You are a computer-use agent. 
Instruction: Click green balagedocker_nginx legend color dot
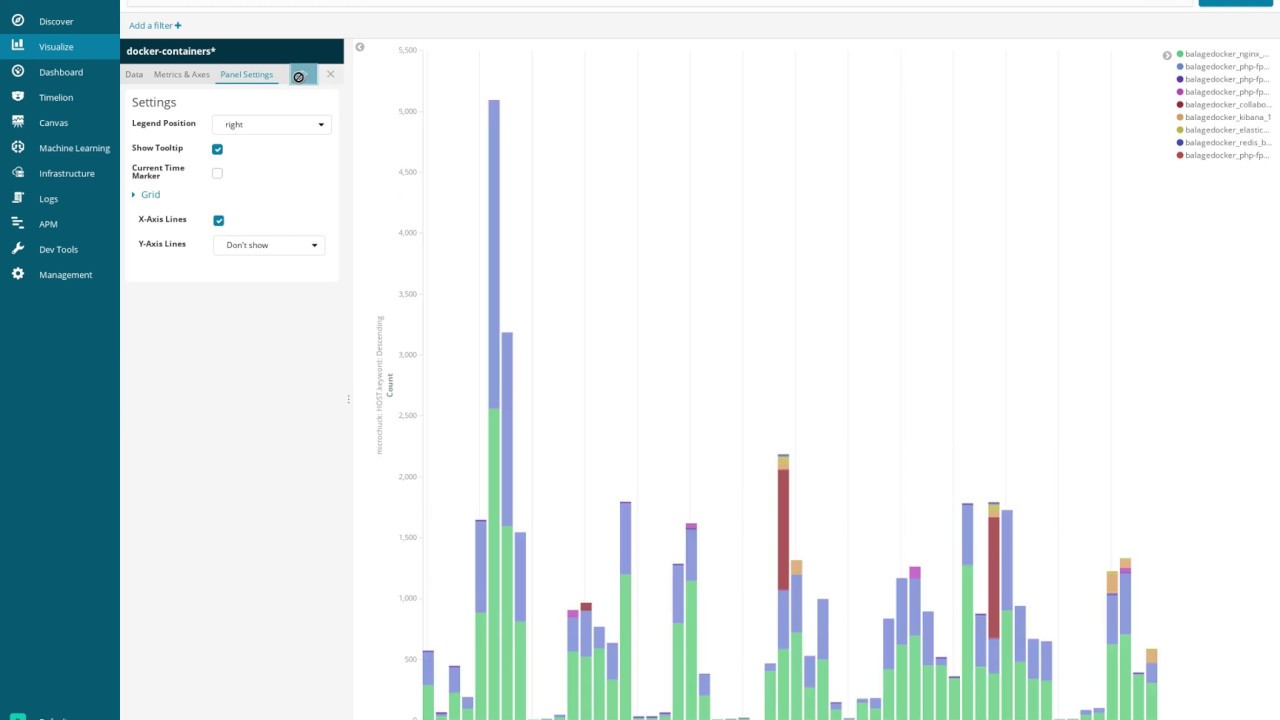pyautogui.click(x=1181, y=54)
